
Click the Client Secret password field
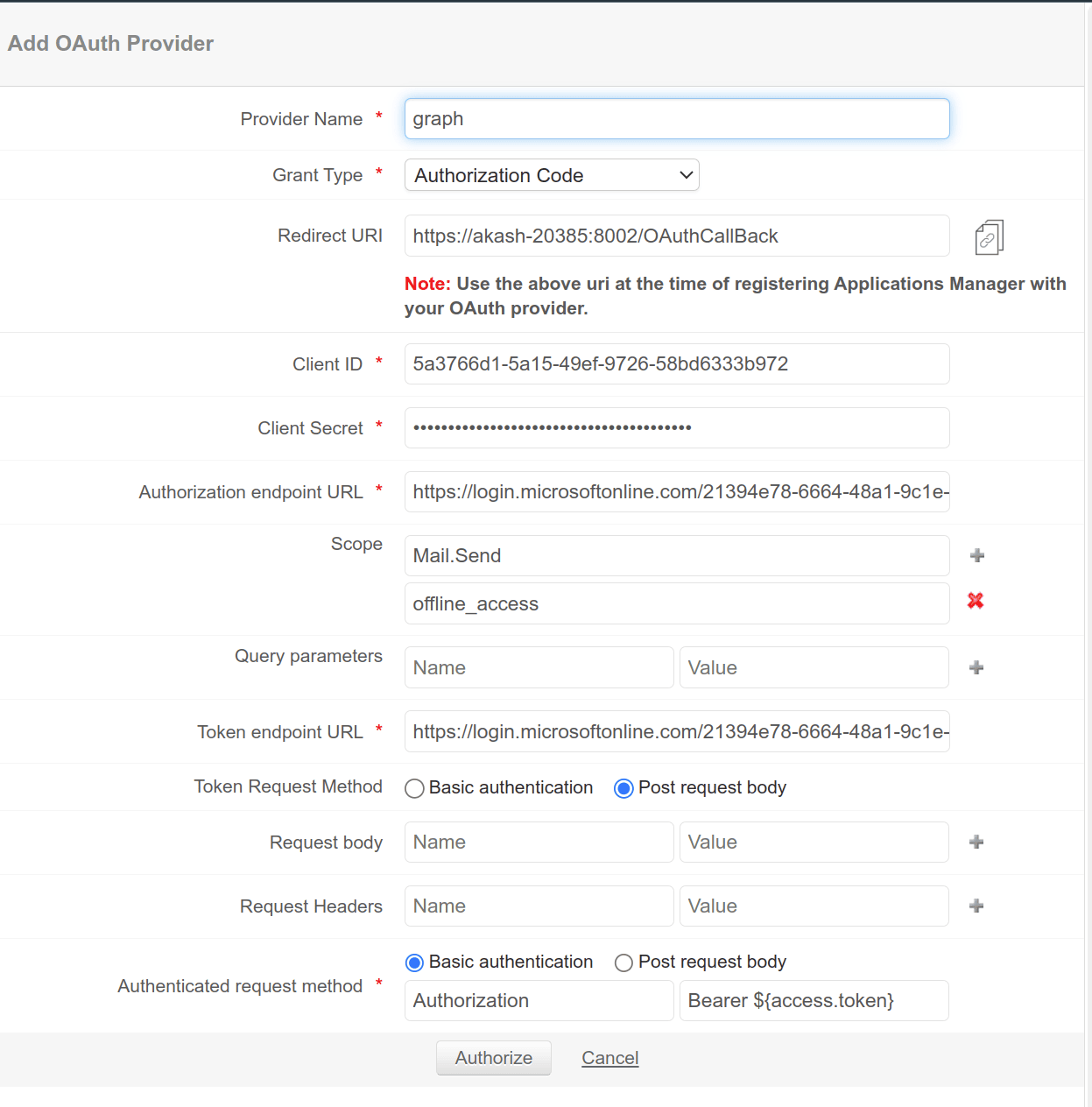coord(676,428)
